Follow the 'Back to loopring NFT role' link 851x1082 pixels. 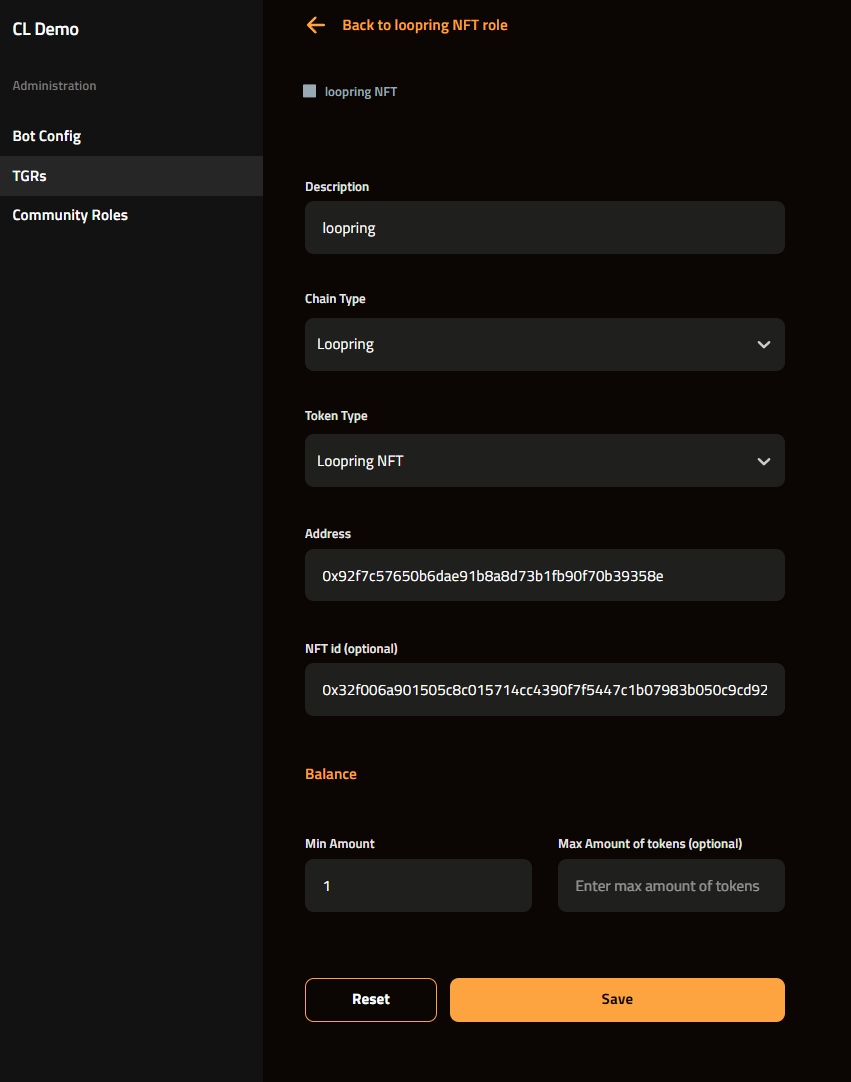[424, 25]
